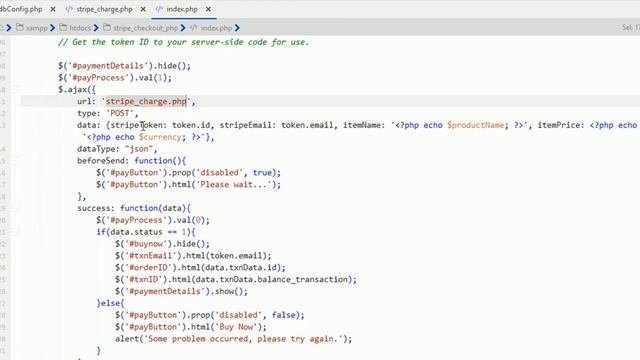Click the }else{ line
Screen dimensions: 640x360
(x=110, y=303)
